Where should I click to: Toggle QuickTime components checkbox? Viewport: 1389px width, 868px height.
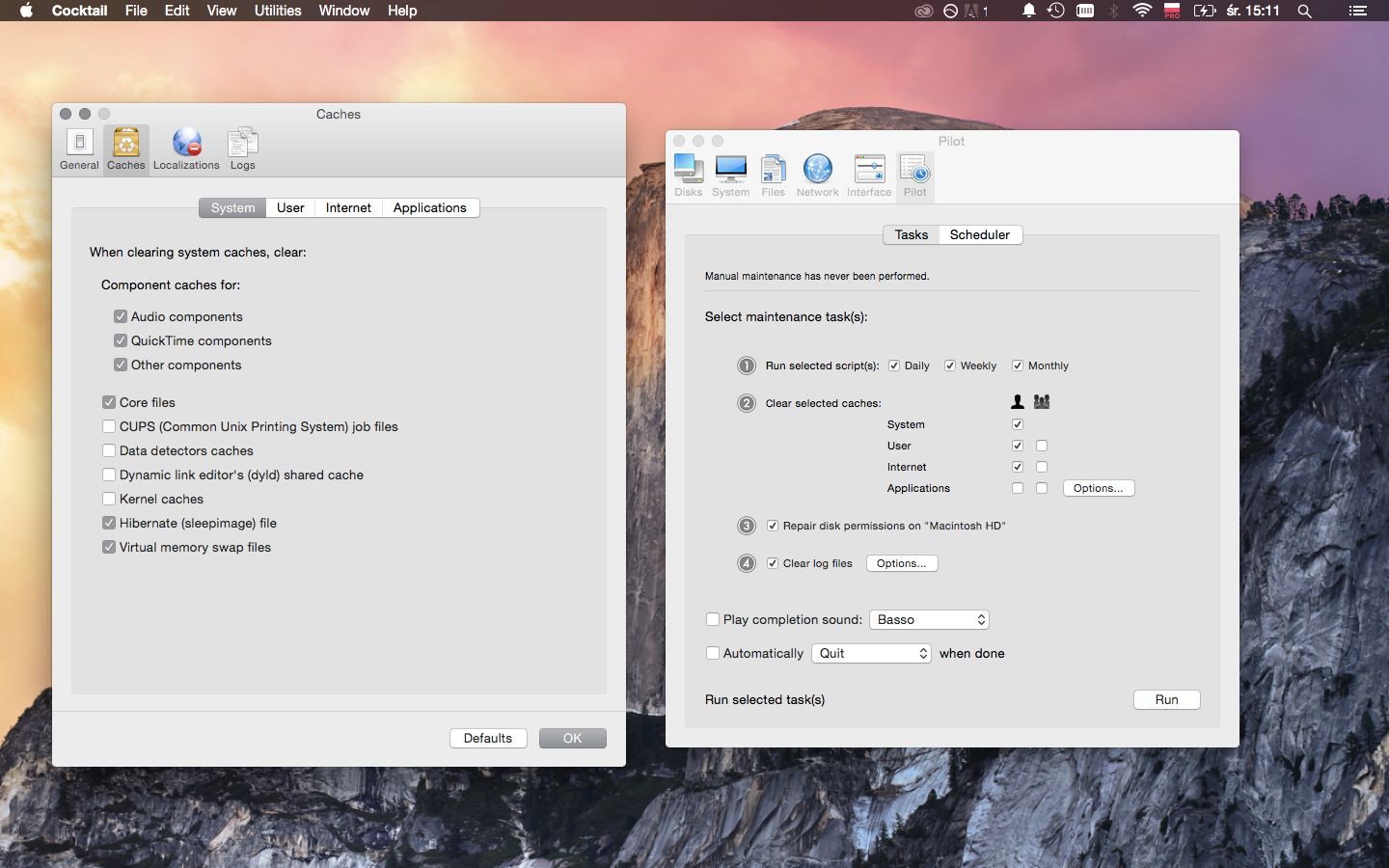click(x=121, y=340)
